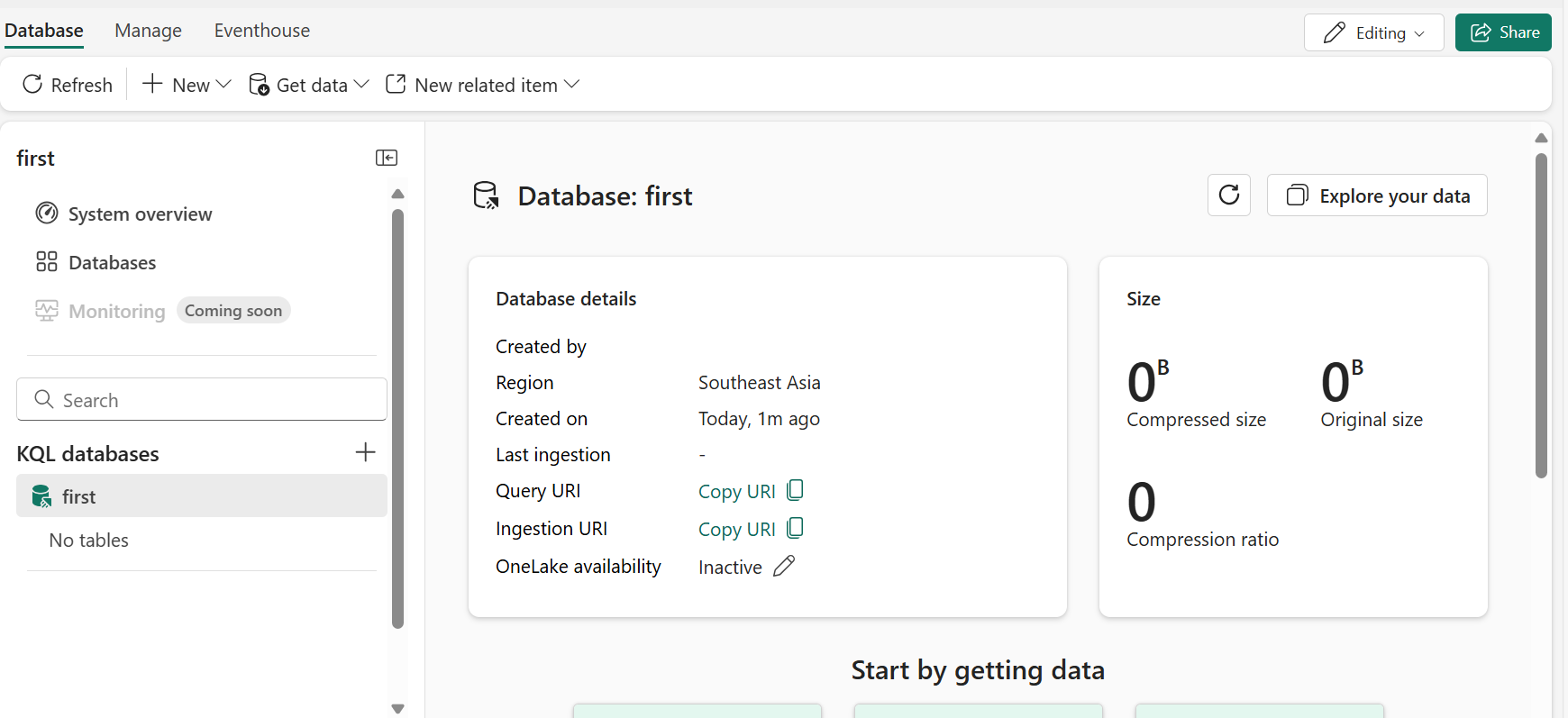The image size is (1568, 718).
Task: Copy the Query URI link
Action: 751,491
